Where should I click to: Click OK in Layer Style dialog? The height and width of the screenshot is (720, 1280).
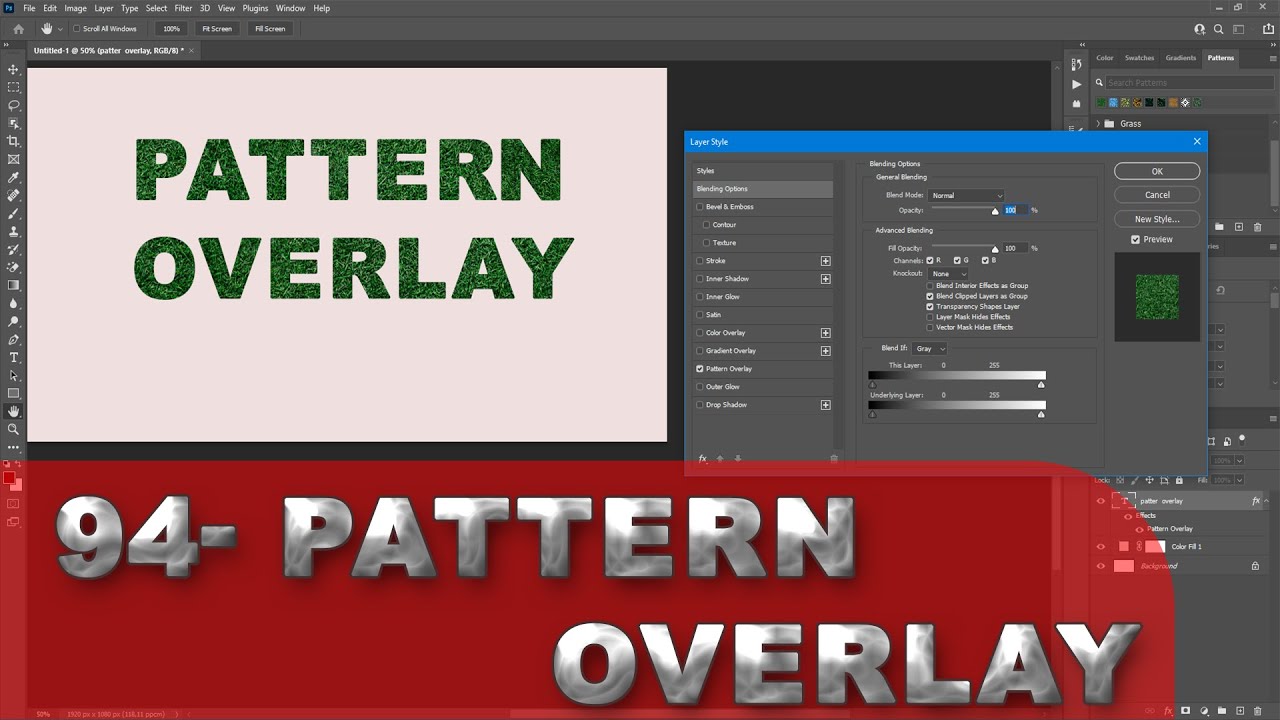click(1157, 172)
